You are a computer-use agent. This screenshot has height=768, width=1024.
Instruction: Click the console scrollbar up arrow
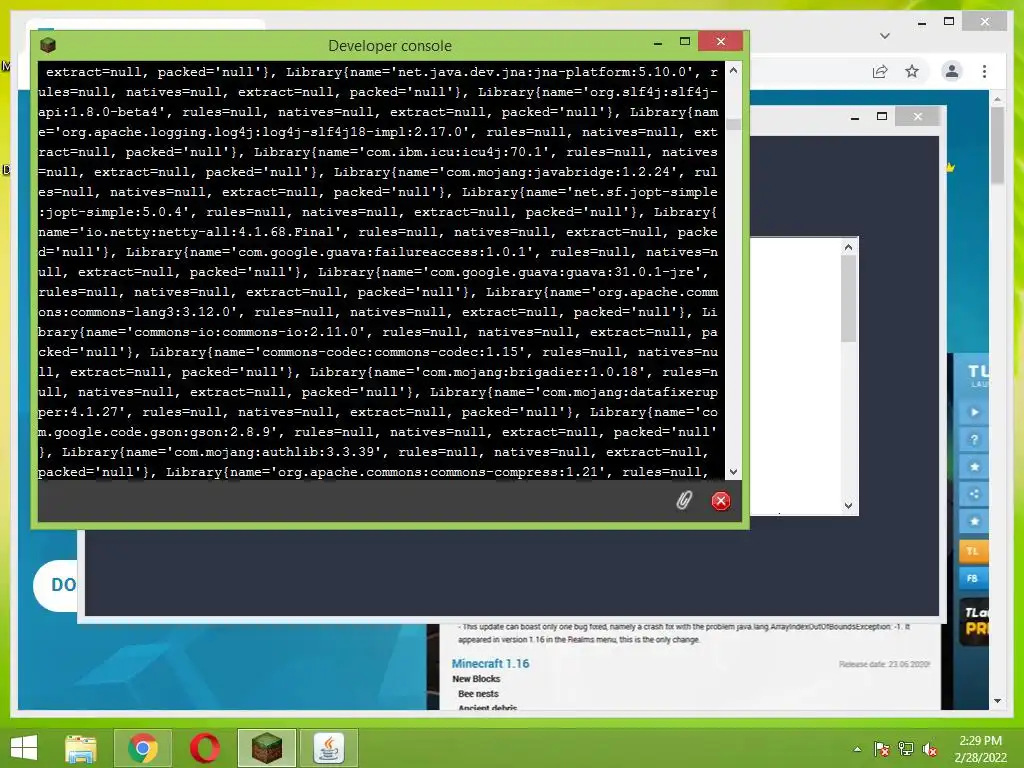click(733, 71)
